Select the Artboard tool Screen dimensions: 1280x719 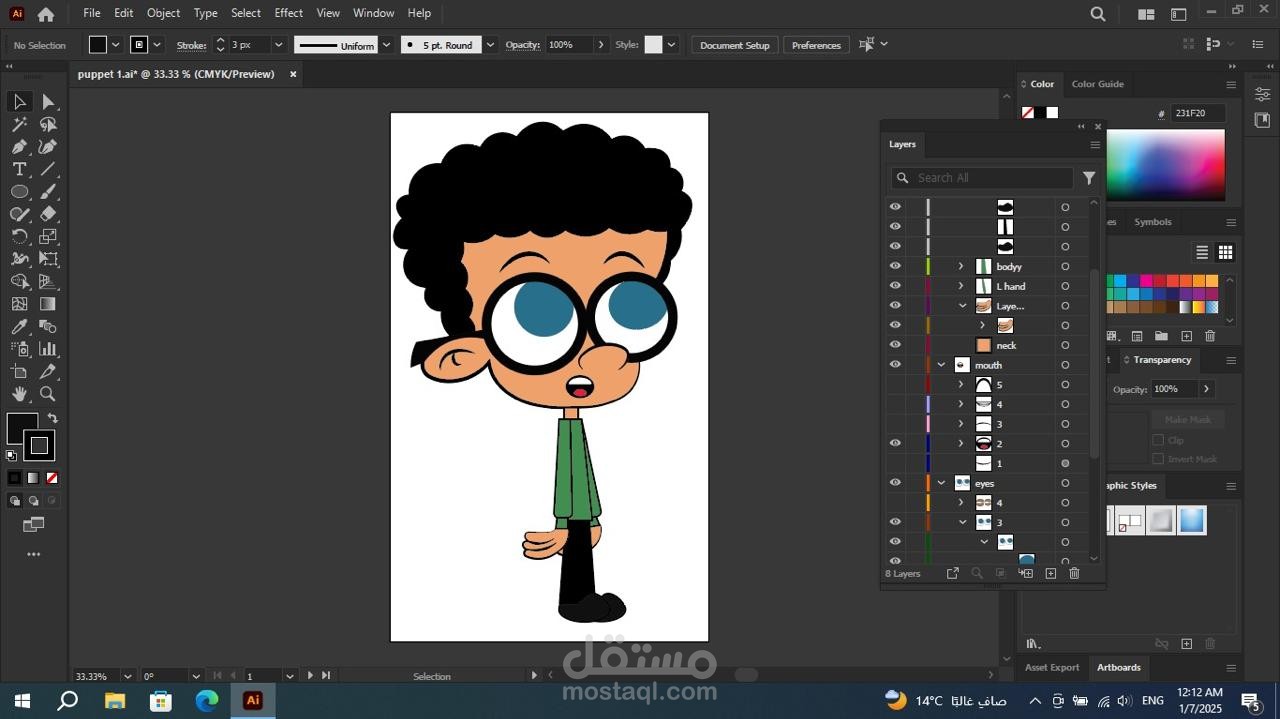click(19, 372)
